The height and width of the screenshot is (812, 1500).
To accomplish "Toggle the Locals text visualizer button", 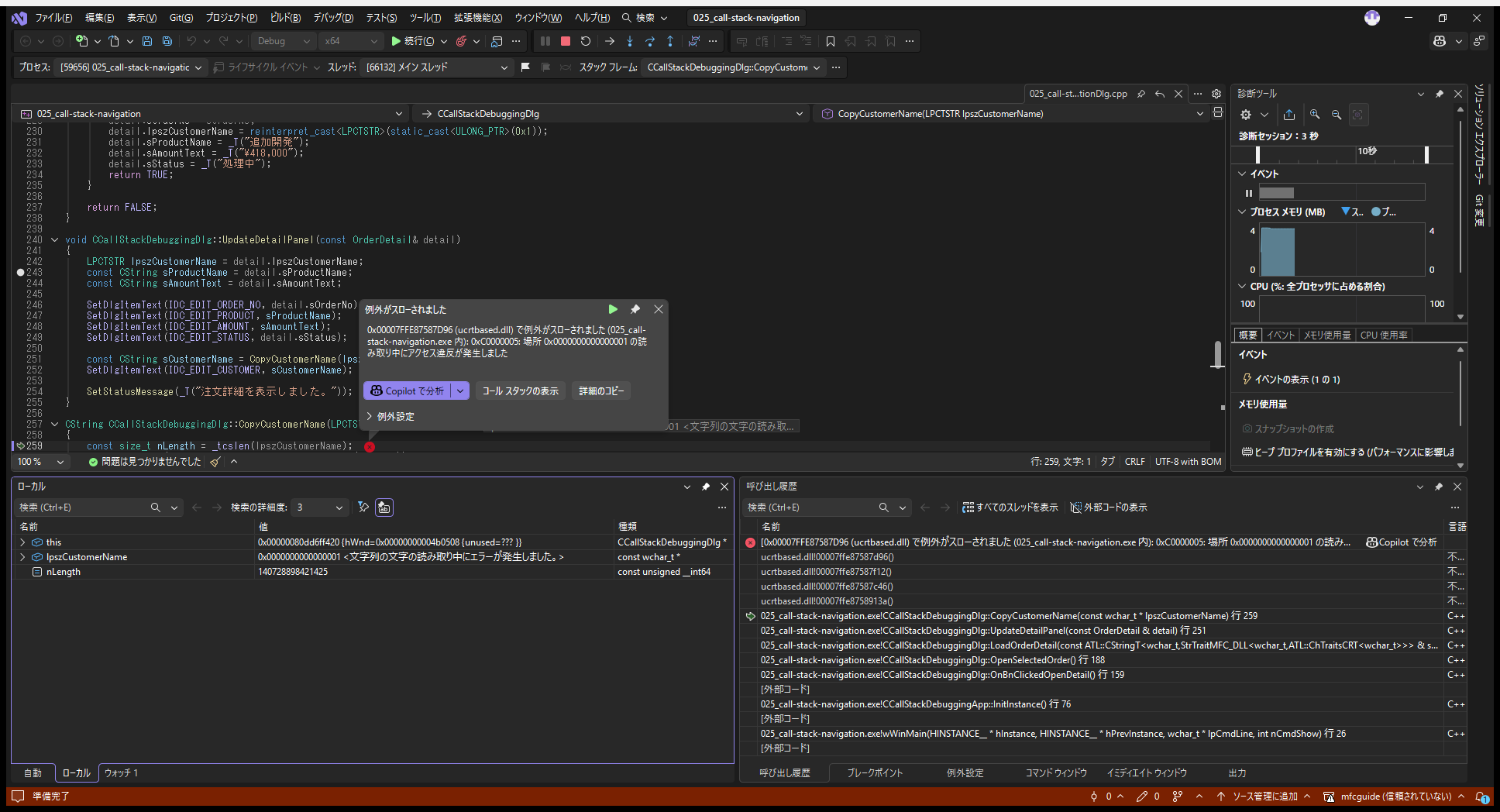I will (384, 507).
